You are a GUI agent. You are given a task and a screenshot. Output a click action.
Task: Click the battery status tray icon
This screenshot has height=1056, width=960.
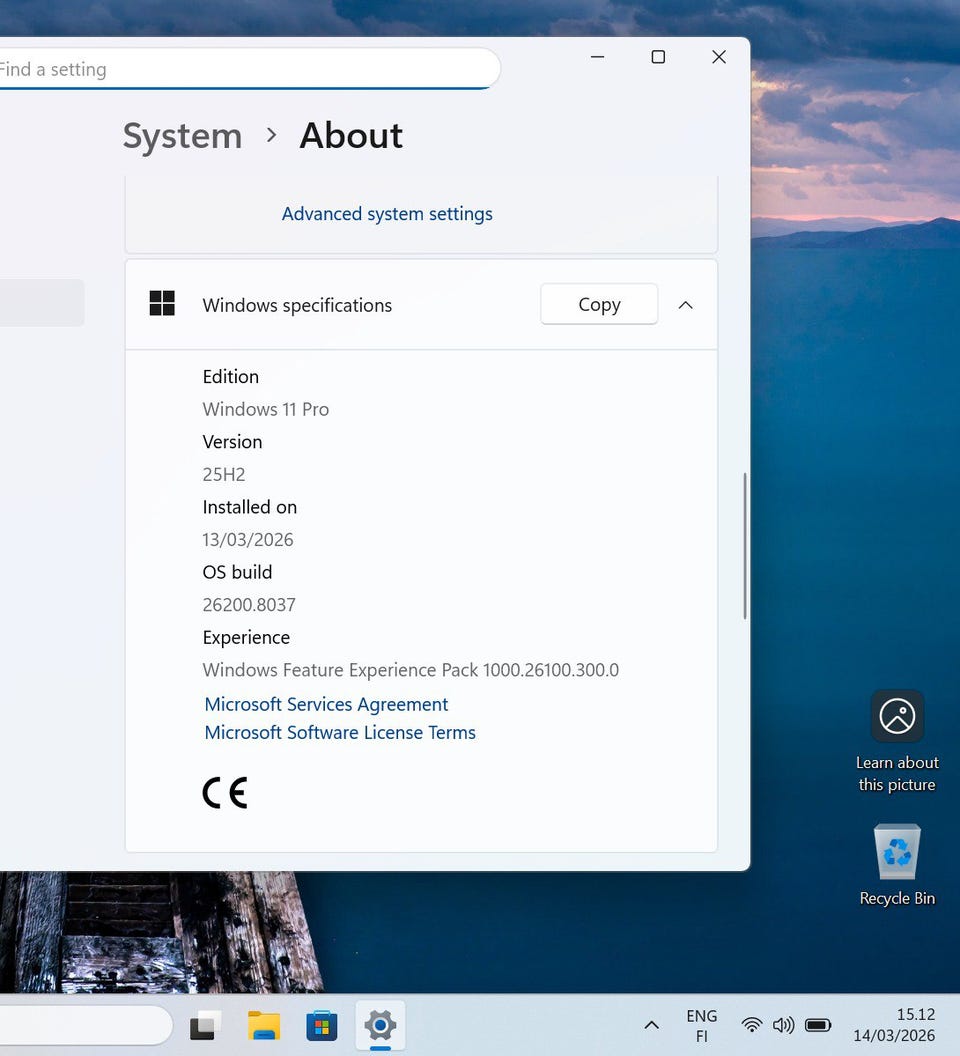coord(818,1025)
